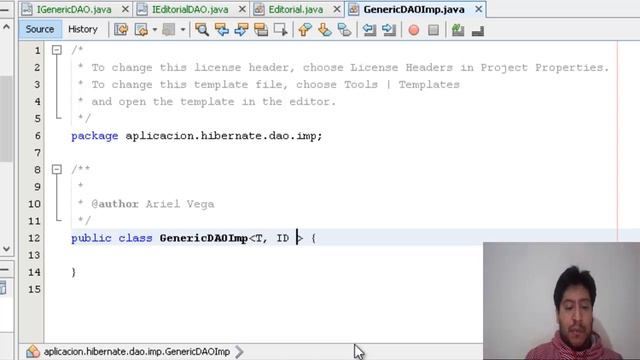Click the greyed Forward navigation icon

(x=169, y=30)
